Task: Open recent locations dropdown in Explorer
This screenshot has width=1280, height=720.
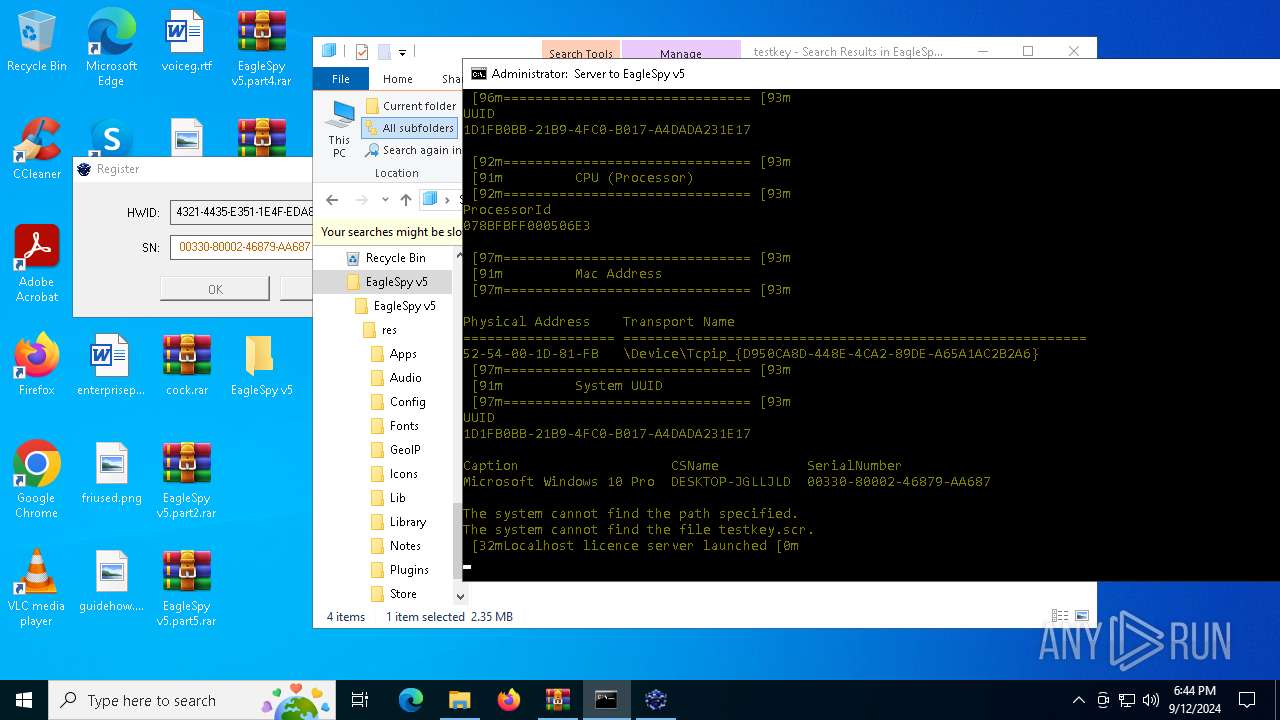Action: [x=385, y=199]
